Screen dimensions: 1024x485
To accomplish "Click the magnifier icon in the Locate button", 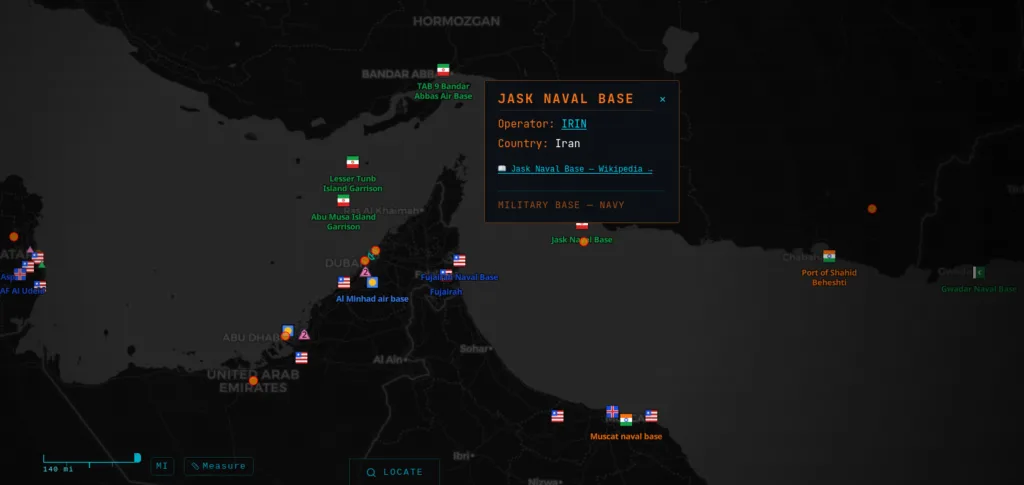I will pyautogui.click(x=371, y=473).
